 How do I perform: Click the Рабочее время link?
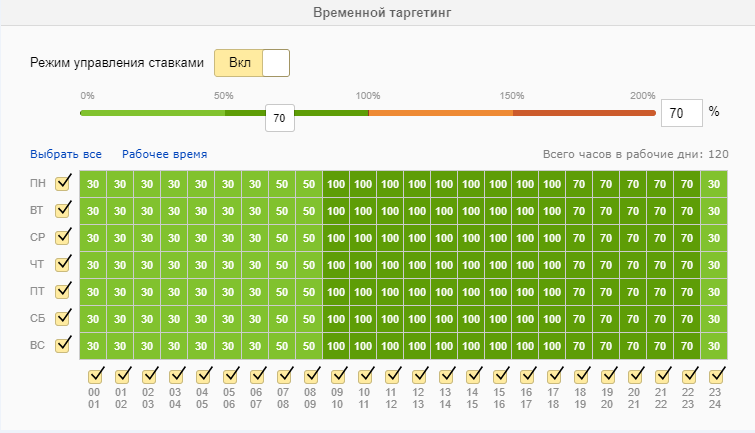point(165,154)
